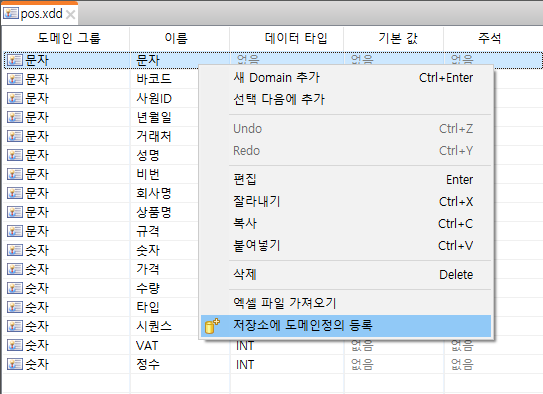
Task: Select the 비번 name cell
Action: [x=148, y=174]
